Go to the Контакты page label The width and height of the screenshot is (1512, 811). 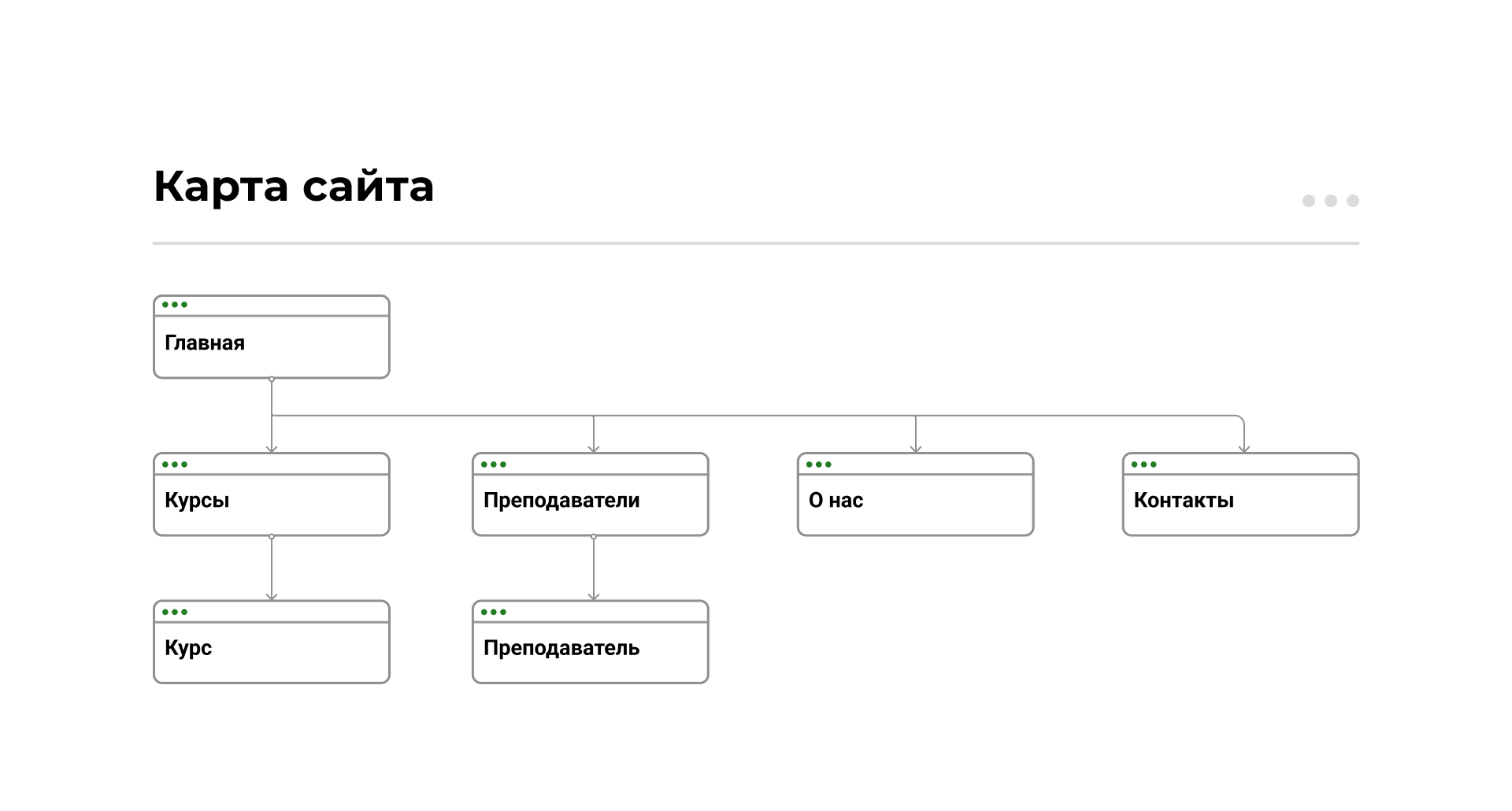pyautogui.click(x=1184, y=501)
